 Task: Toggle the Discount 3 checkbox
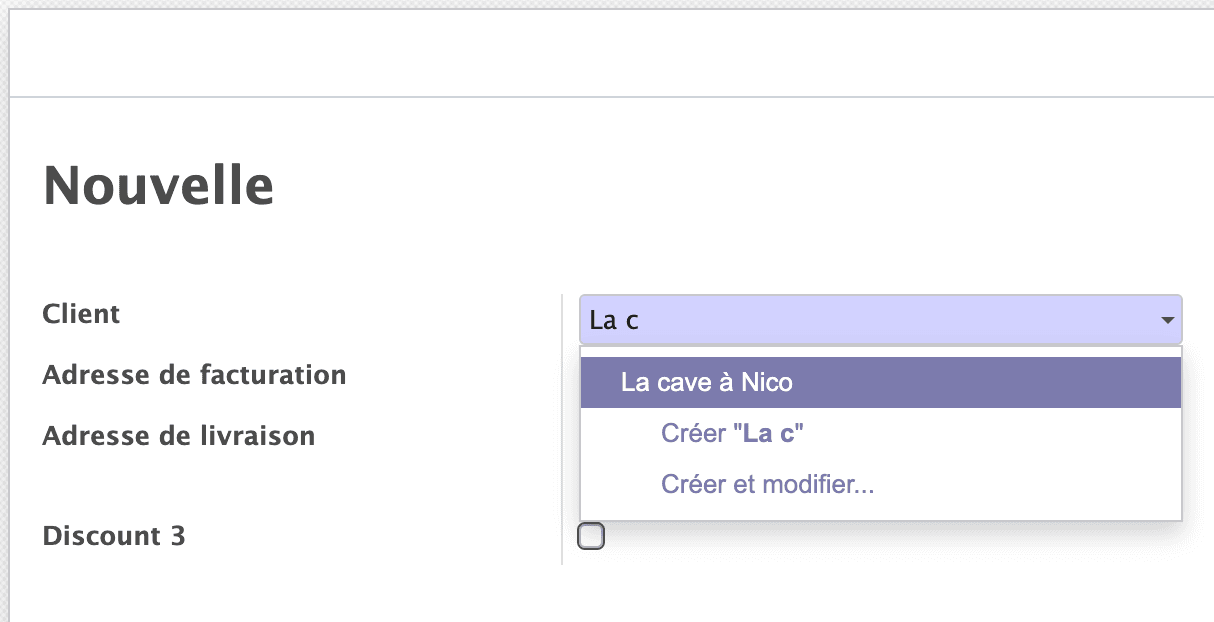pyautogui.click(x=591, y=536)
